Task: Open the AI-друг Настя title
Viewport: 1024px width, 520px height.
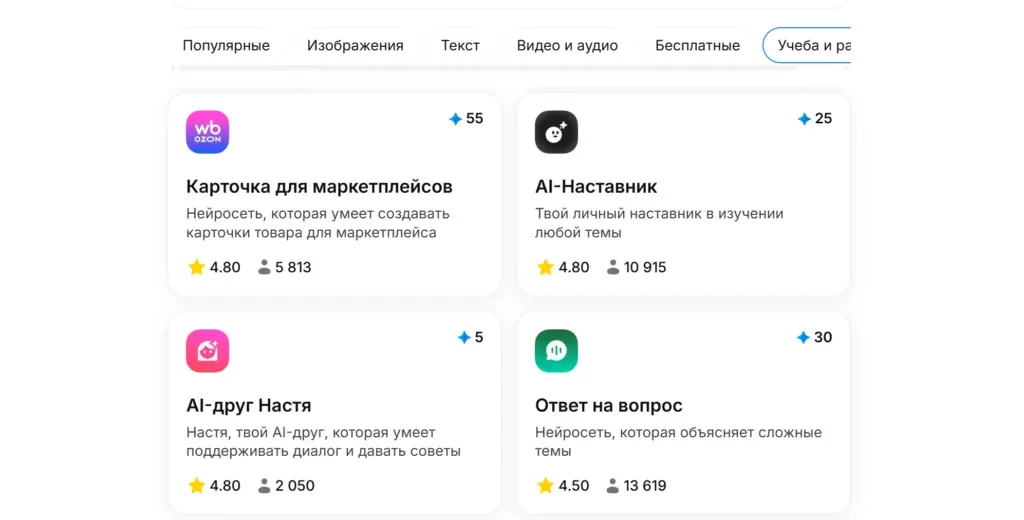Action: [x=249, y=406]
